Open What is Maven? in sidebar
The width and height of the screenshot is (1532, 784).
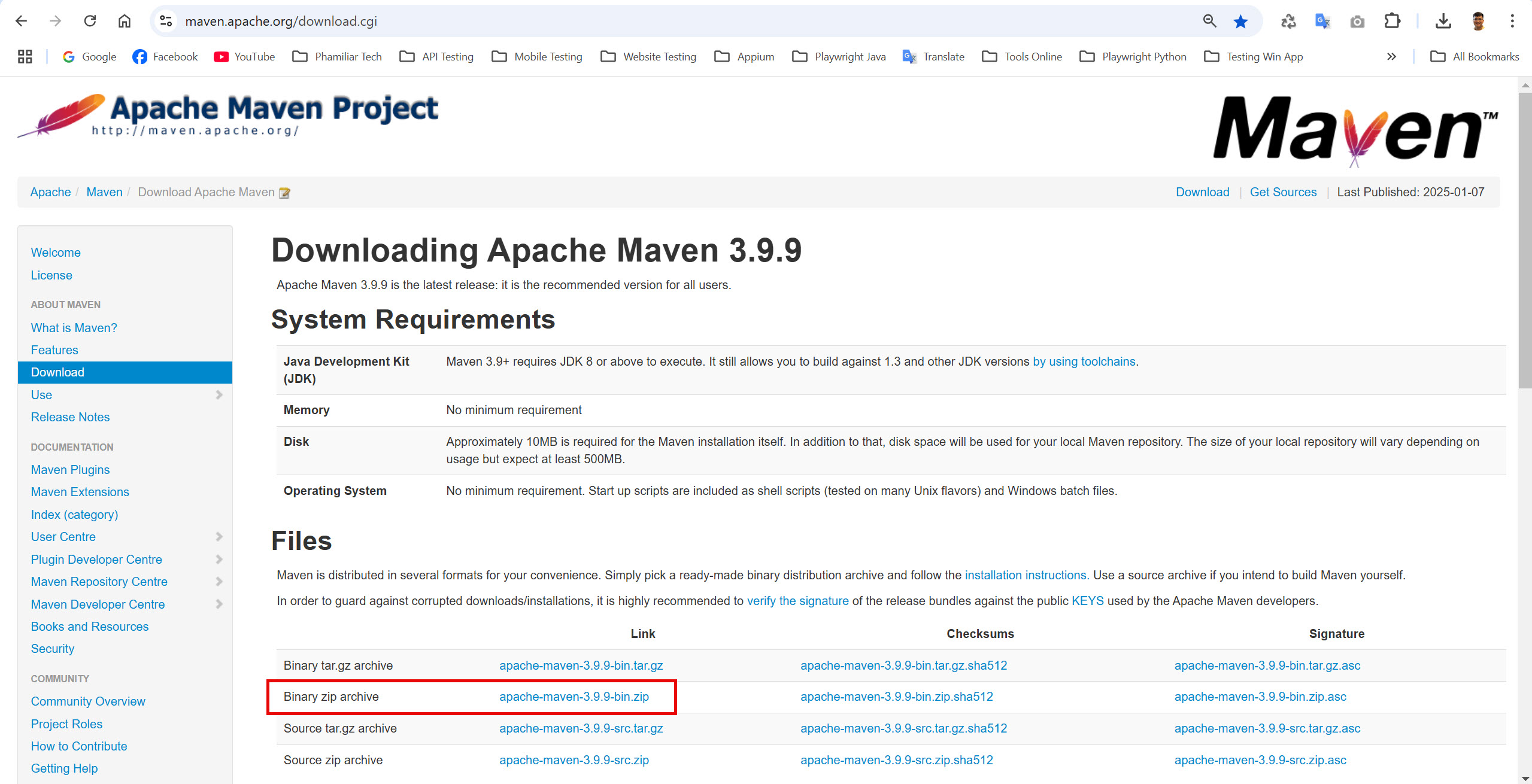pos(74,328)
